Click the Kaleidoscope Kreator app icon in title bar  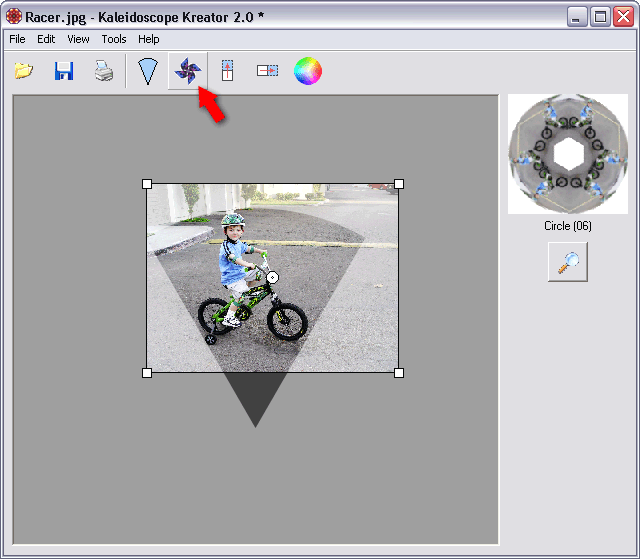[x=14, y=16]
